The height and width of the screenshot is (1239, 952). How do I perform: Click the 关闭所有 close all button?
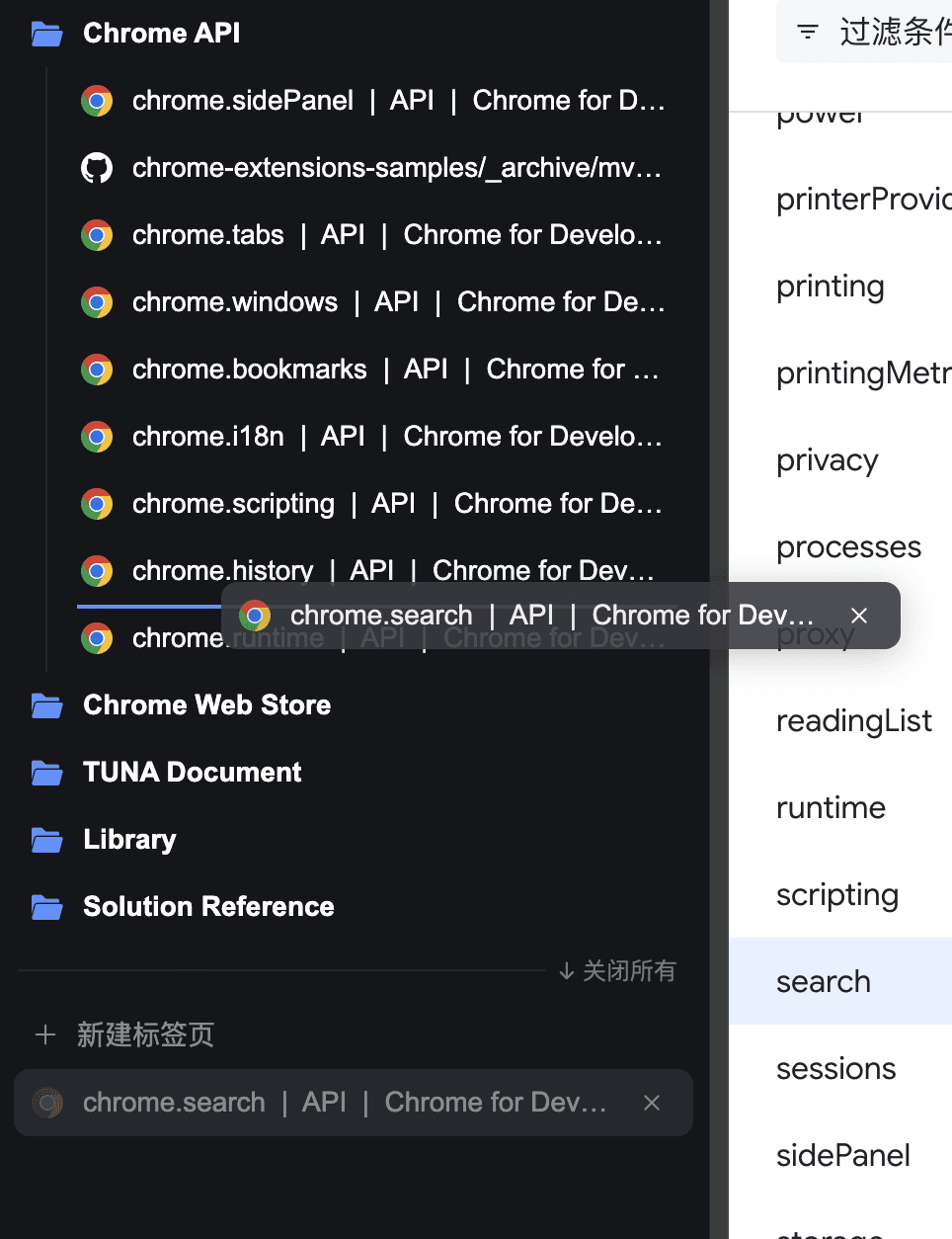tap(617, 971)
